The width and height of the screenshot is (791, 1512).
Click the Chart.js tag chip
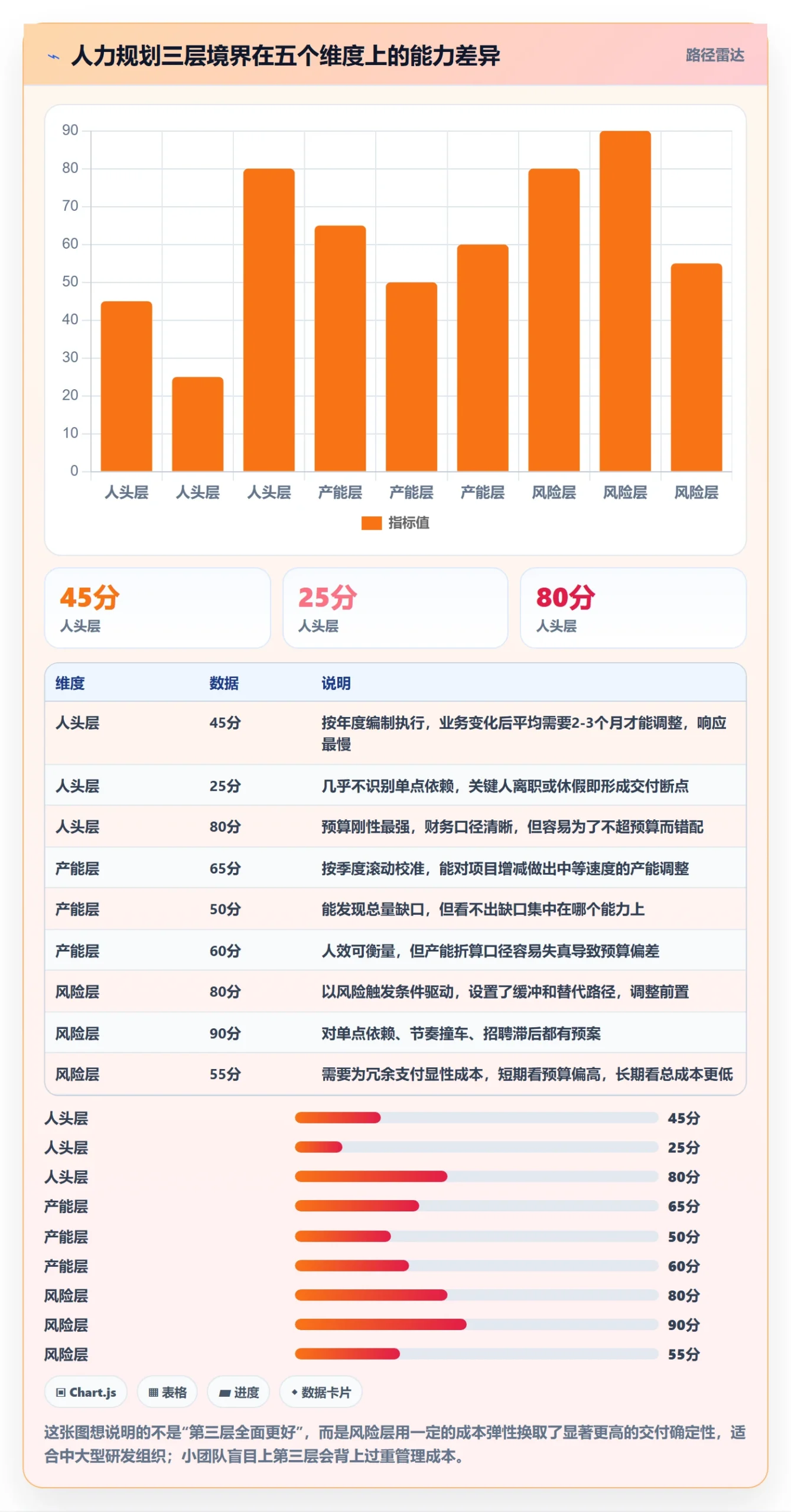tap(86, 1392)
